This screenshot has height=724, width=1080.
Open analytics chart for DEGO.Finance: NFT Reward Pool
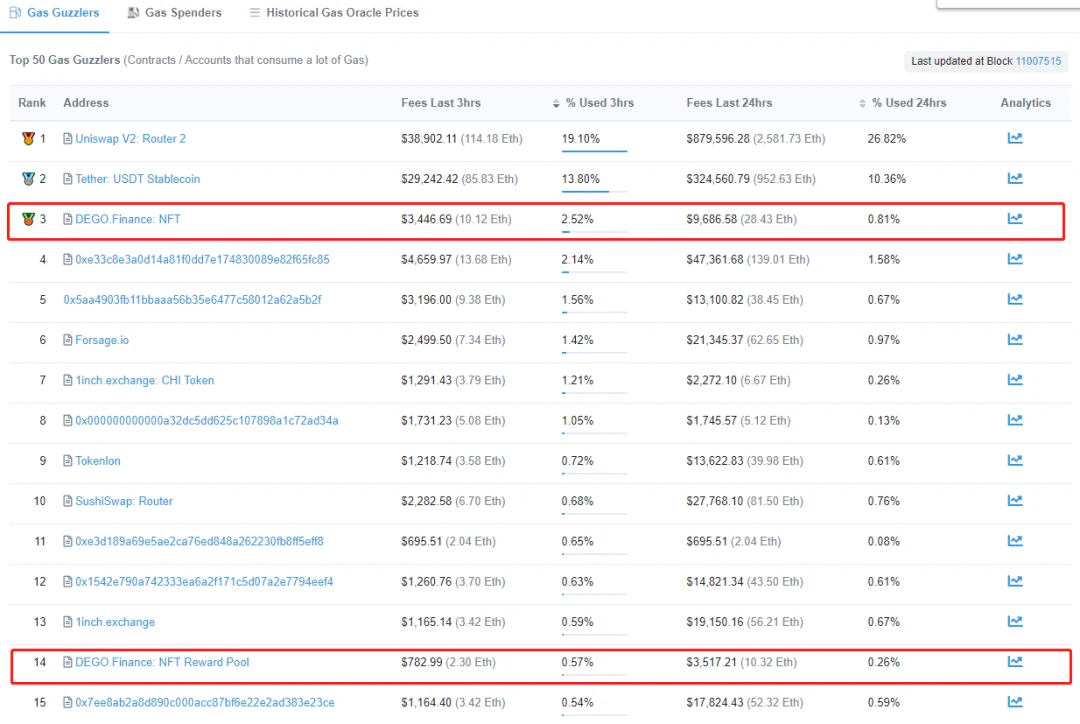coord(1015,662)
